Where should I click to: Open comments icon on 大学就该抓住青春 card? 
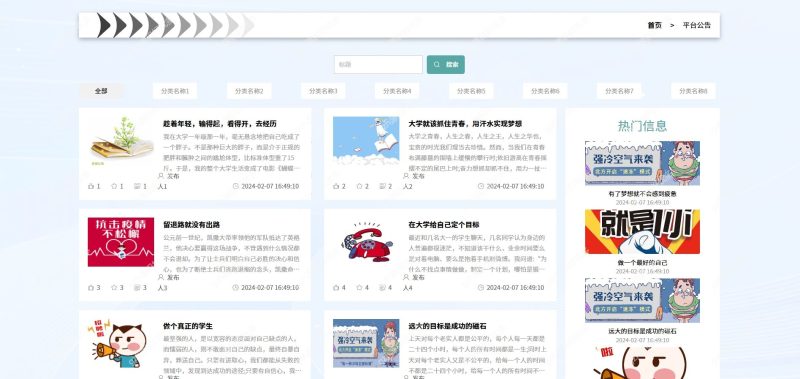click(383, 186)
